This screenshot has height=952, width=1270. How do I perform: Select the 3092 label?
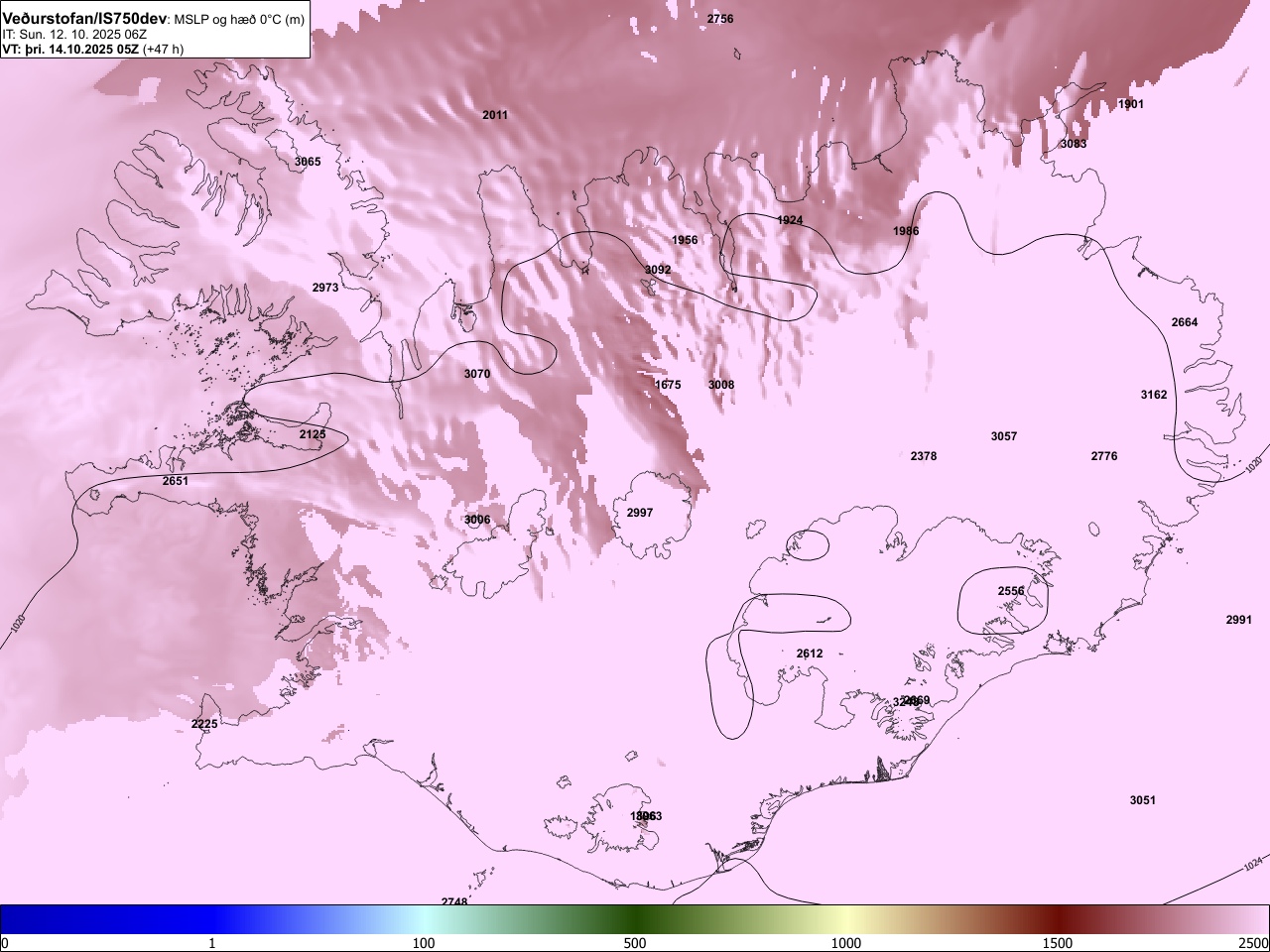[658, 270]
